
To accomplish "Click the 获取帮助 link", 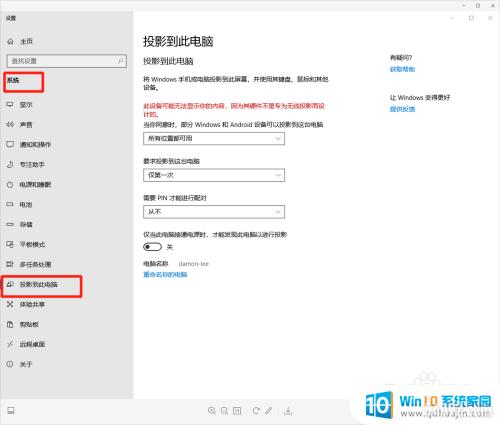I will [402, 69].
